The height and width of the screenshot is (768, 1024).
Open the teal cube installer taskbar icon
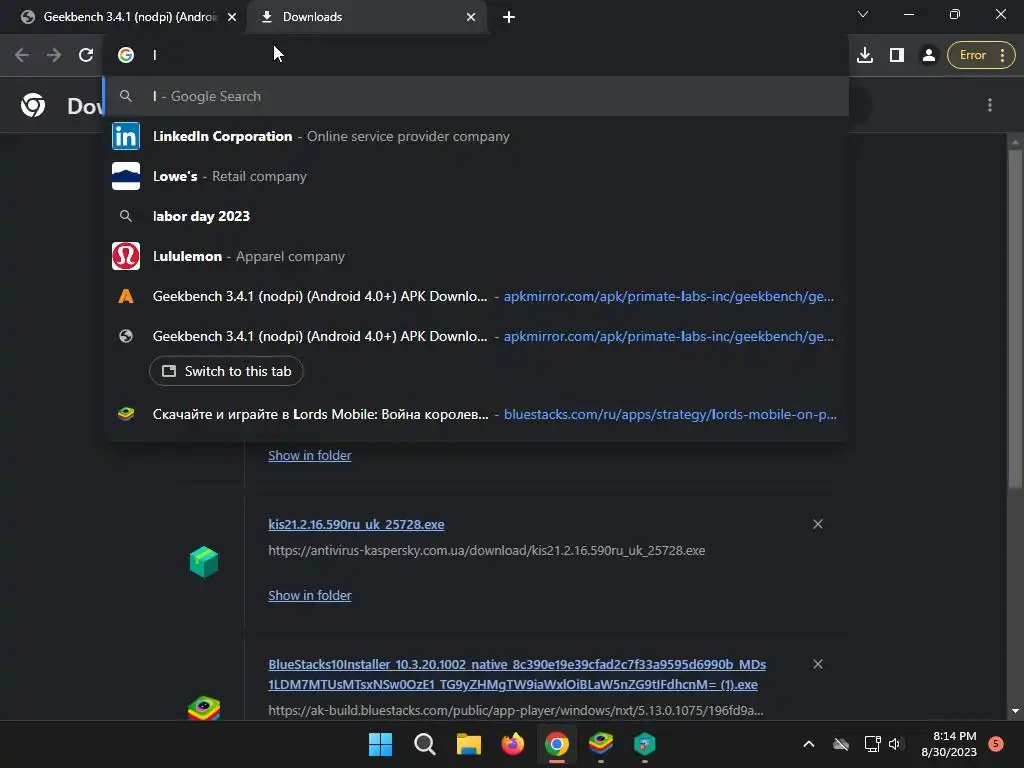pos(645,744)
